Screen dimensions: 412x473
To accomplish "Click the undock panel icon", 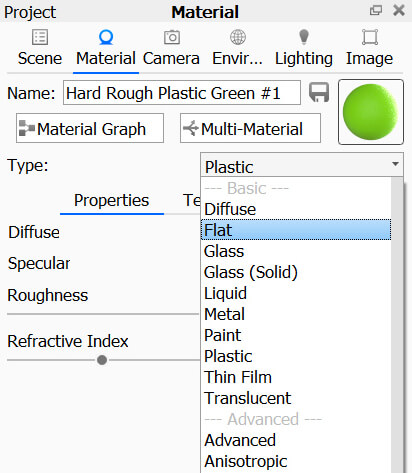I will (x=376, y=11).
